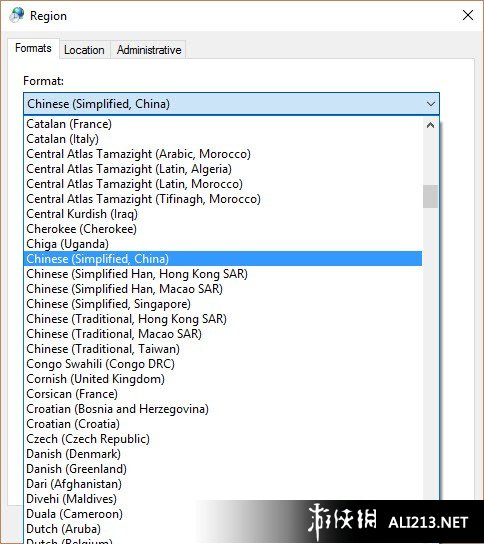Click the Region globe icon in title bar
This screenshot has width=484, height=544.
[x=17, y=15]
